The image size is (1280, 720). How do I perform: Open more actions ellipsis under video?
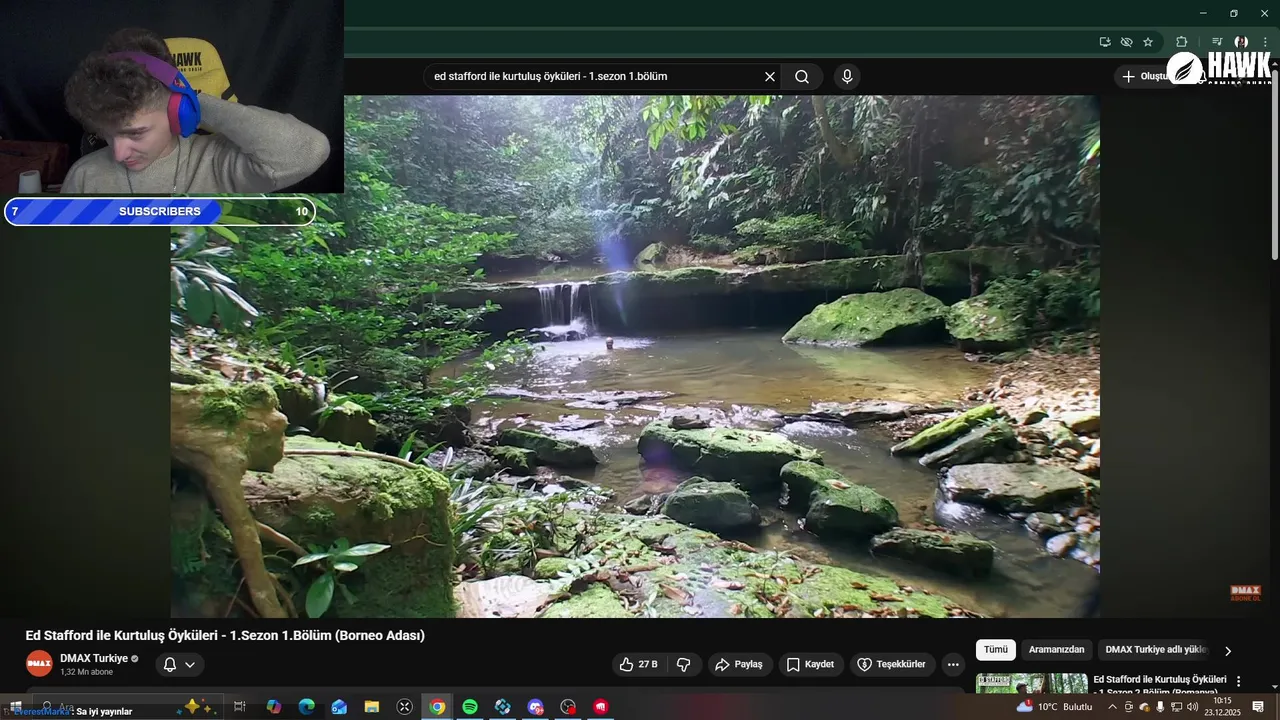pos(953,664)
